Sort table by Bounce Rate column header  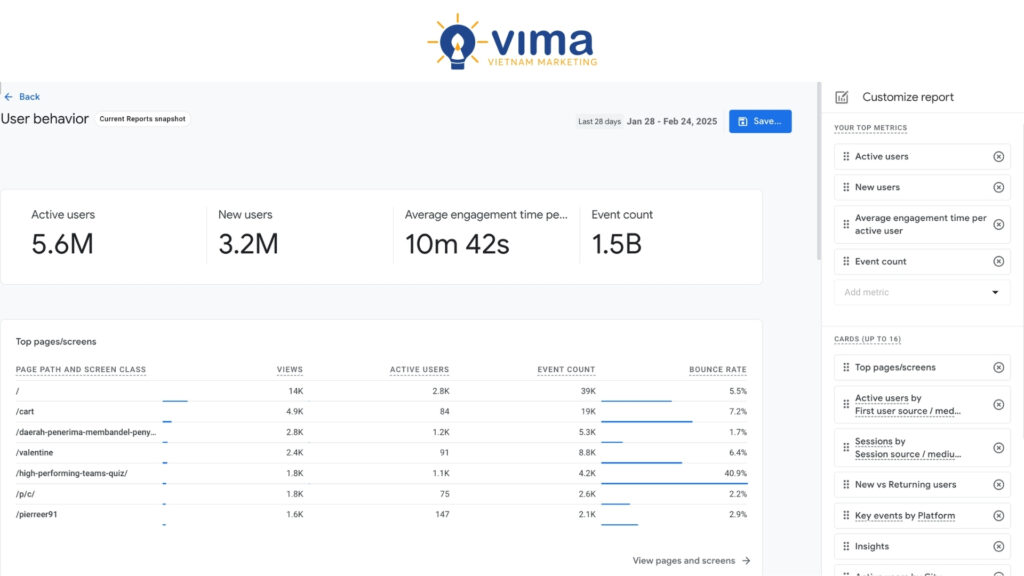click(x=717, y=370)
